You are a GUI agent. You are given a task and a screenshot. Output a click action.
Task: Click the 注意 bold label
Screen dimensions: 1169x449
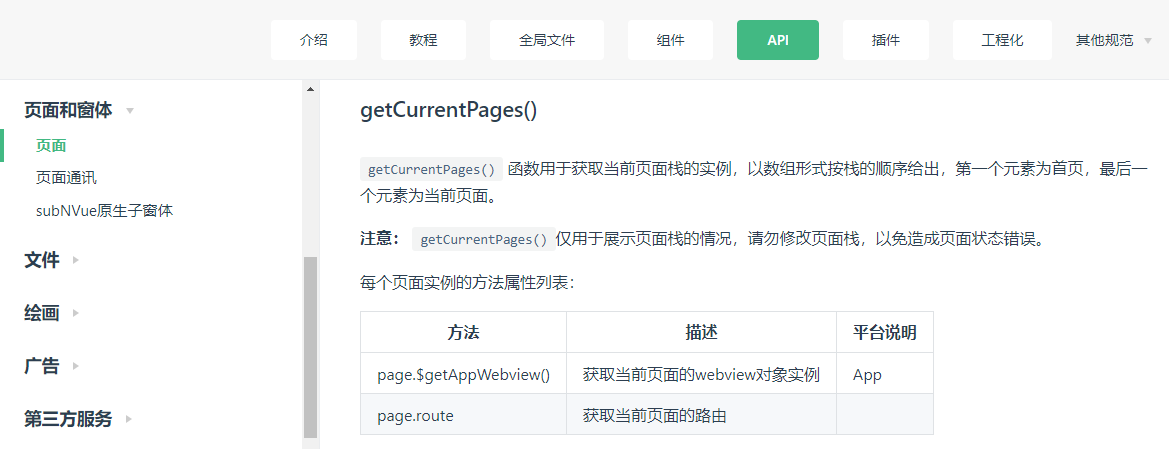pos(380,239)
